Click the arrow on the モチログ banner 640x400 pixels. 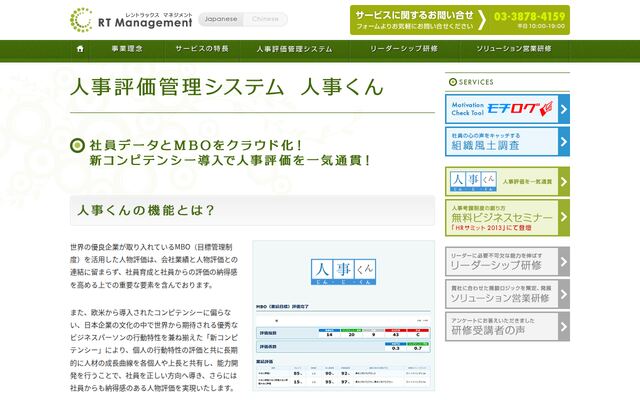[564, 109]
